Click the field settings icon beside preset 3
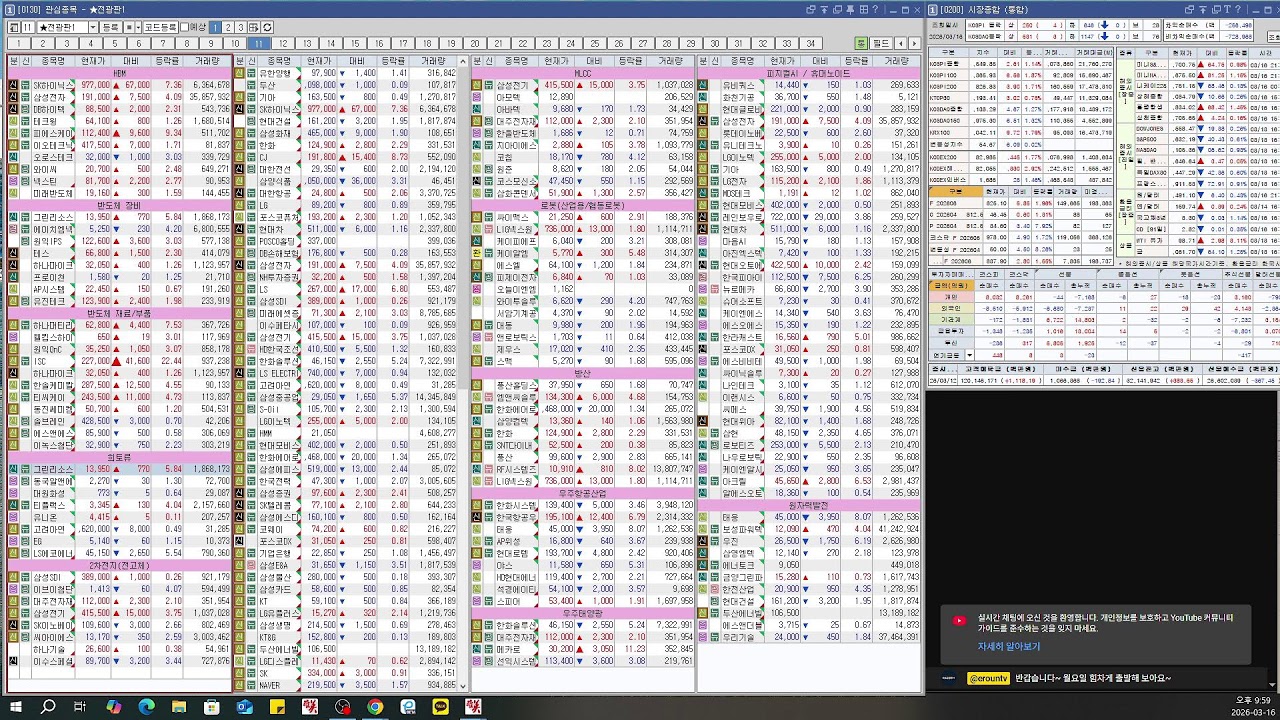The width and height of the screenshot is (1280, 720). [x=254, y=27]
